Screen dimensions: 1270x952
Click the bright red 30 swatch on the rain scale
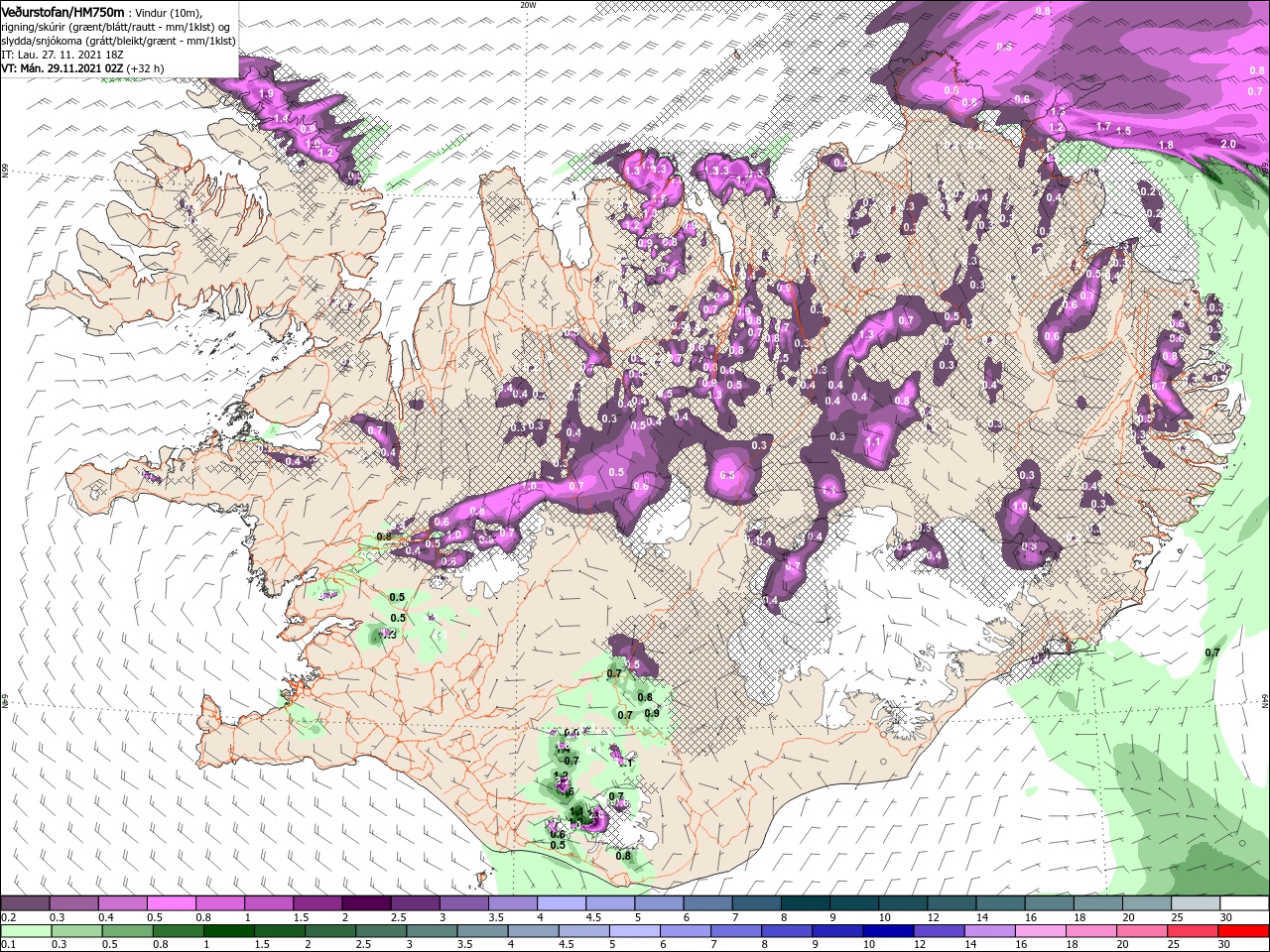pyautogui.click(x=1244, y=931)
